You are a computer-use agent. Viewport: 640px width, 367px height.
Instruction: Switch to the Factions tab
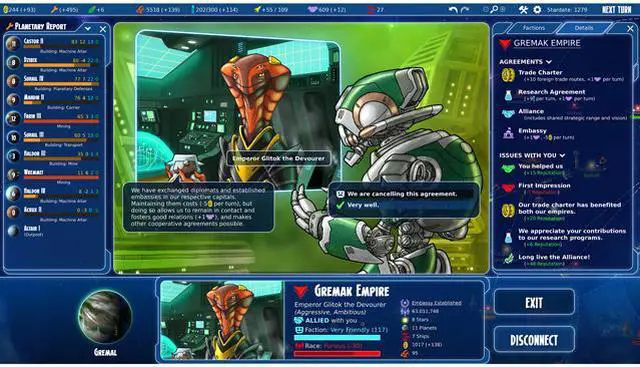click(534, 28)
